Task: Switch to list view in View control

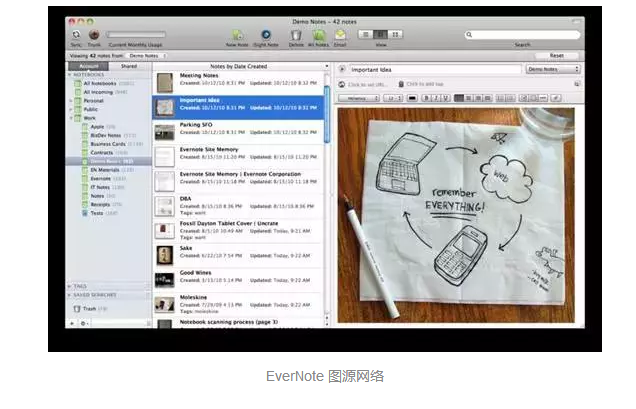Action: coord(366,34)
